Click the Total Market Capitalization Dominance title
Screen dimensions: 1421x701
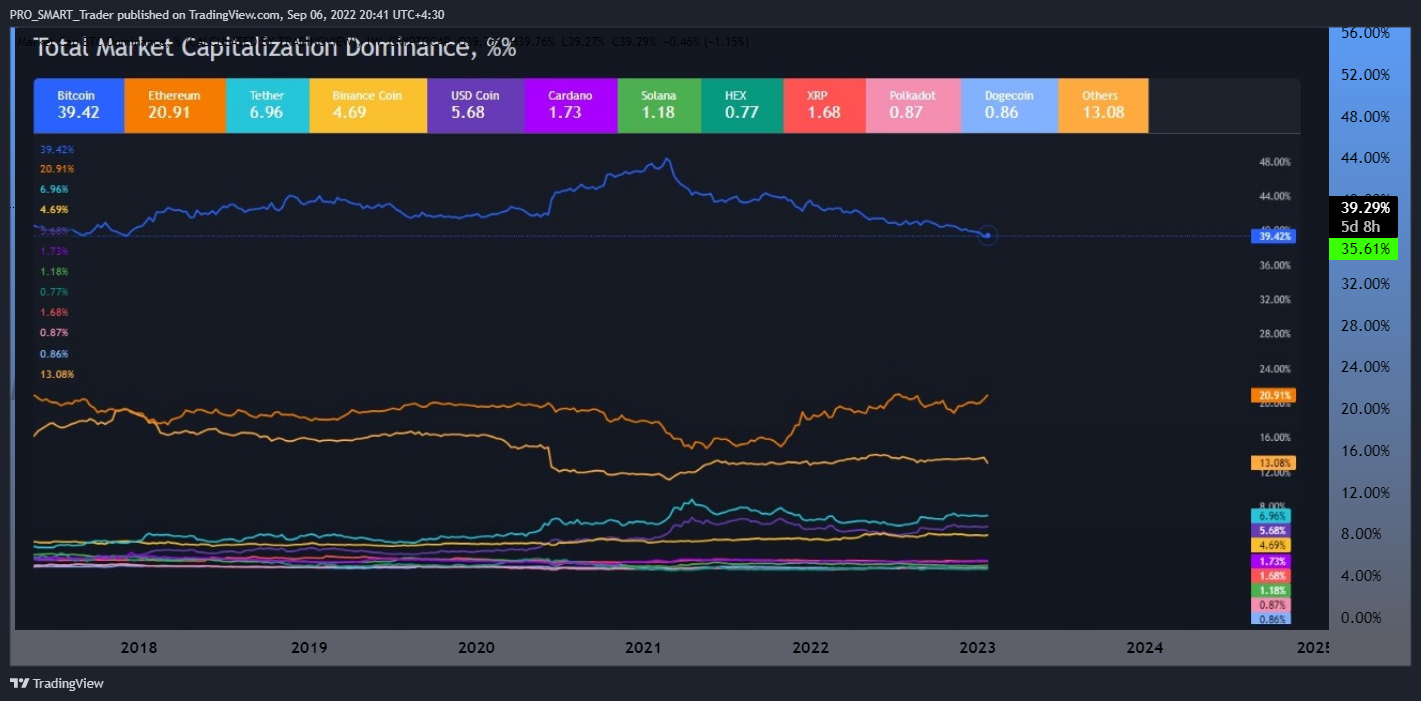click(x=275, y=47)
